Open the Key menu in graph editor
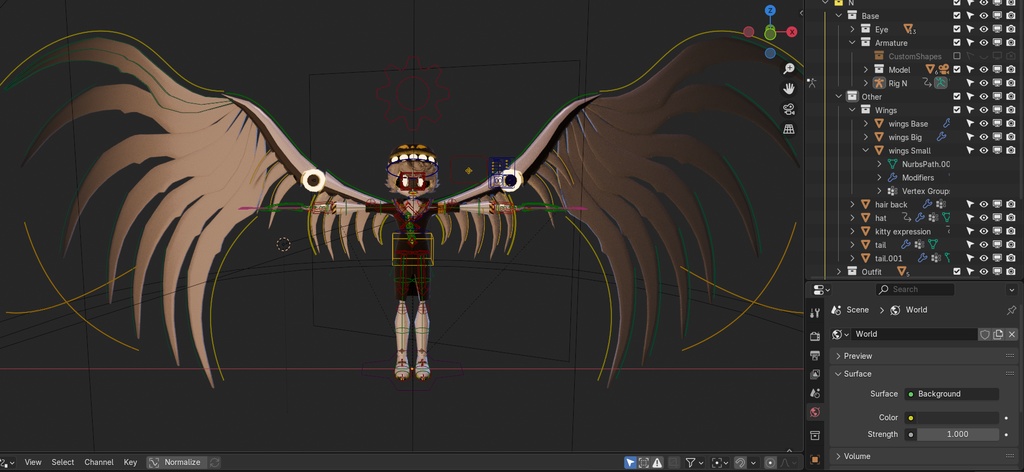 click(131, 462)
